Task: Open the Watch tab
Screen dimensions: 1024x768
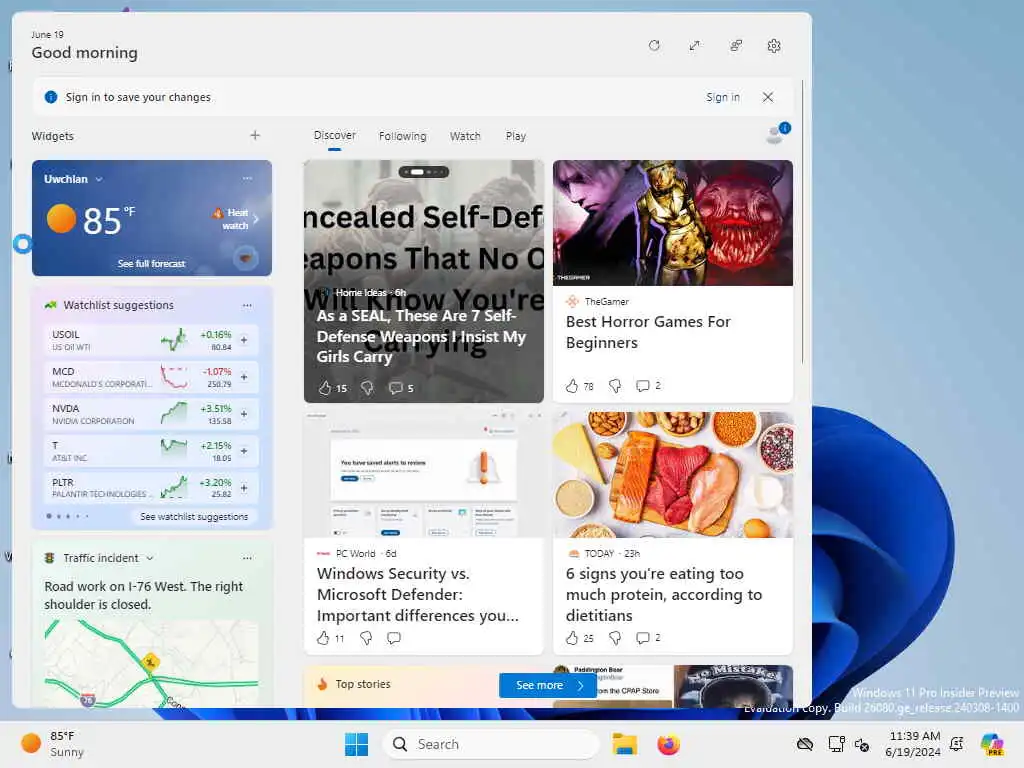Action: pyautogui.click(x=465, y=136)
